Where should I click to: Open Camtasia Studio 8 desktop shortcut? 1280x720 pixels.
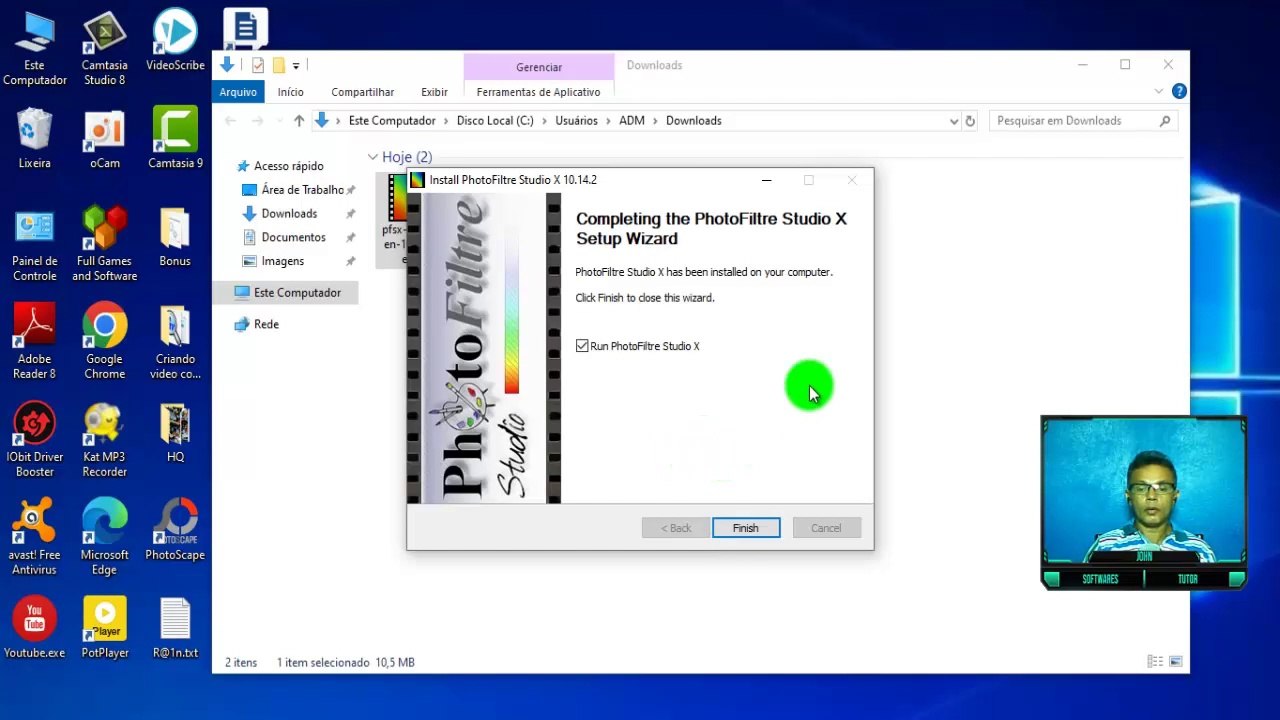click(x=104, y=48)
